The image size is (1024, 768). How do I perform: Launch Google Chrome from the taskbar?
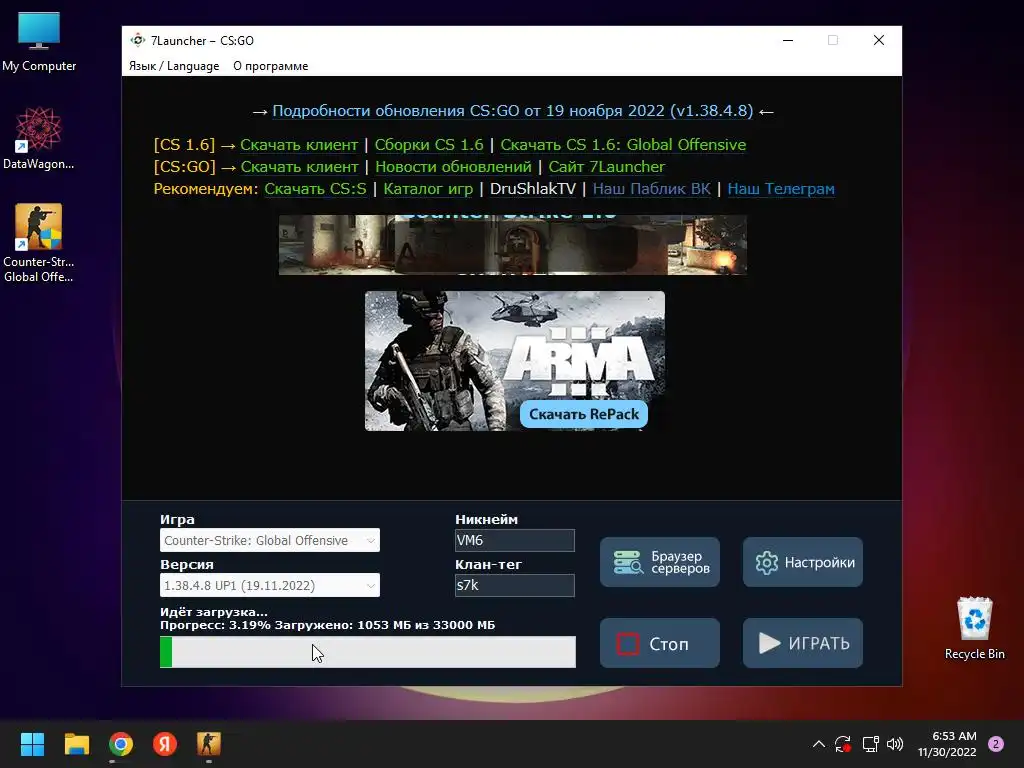click(121, 744)
